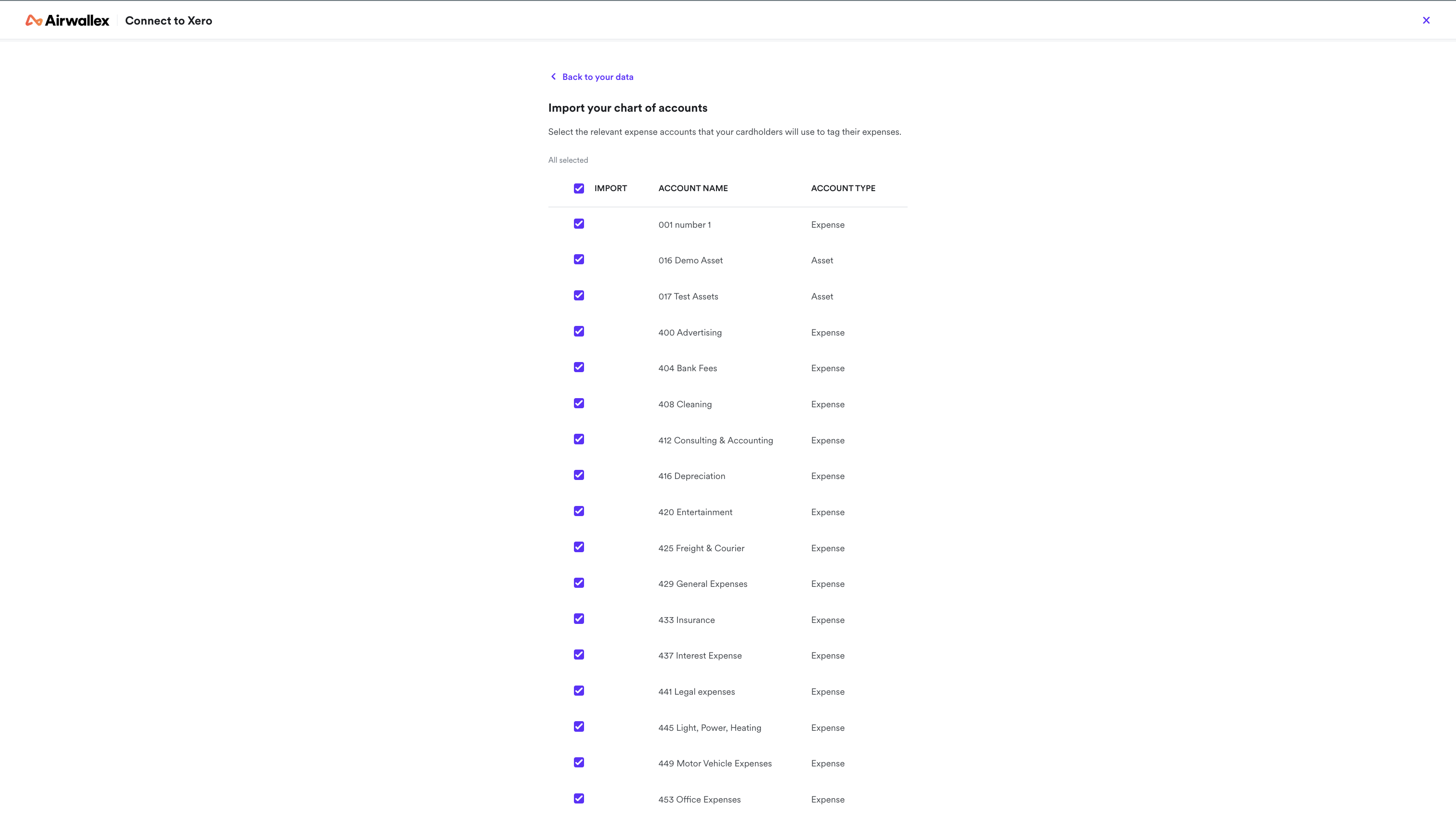The image size is (1456, 829).
Task: Uncheck the 404 Bank Fees account
Action: pyautogui.click(x=579, y=367)
